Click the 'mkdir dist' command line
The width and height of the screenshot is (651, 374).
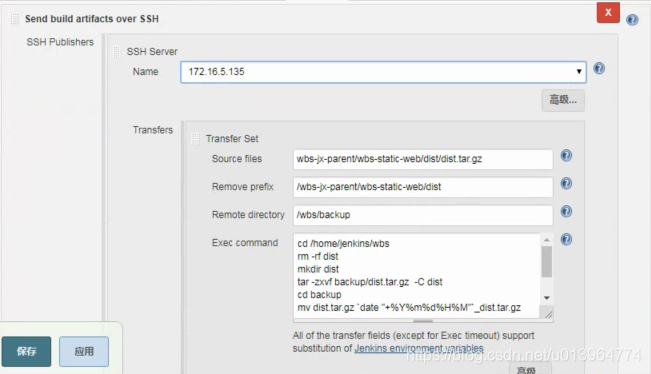318,269
